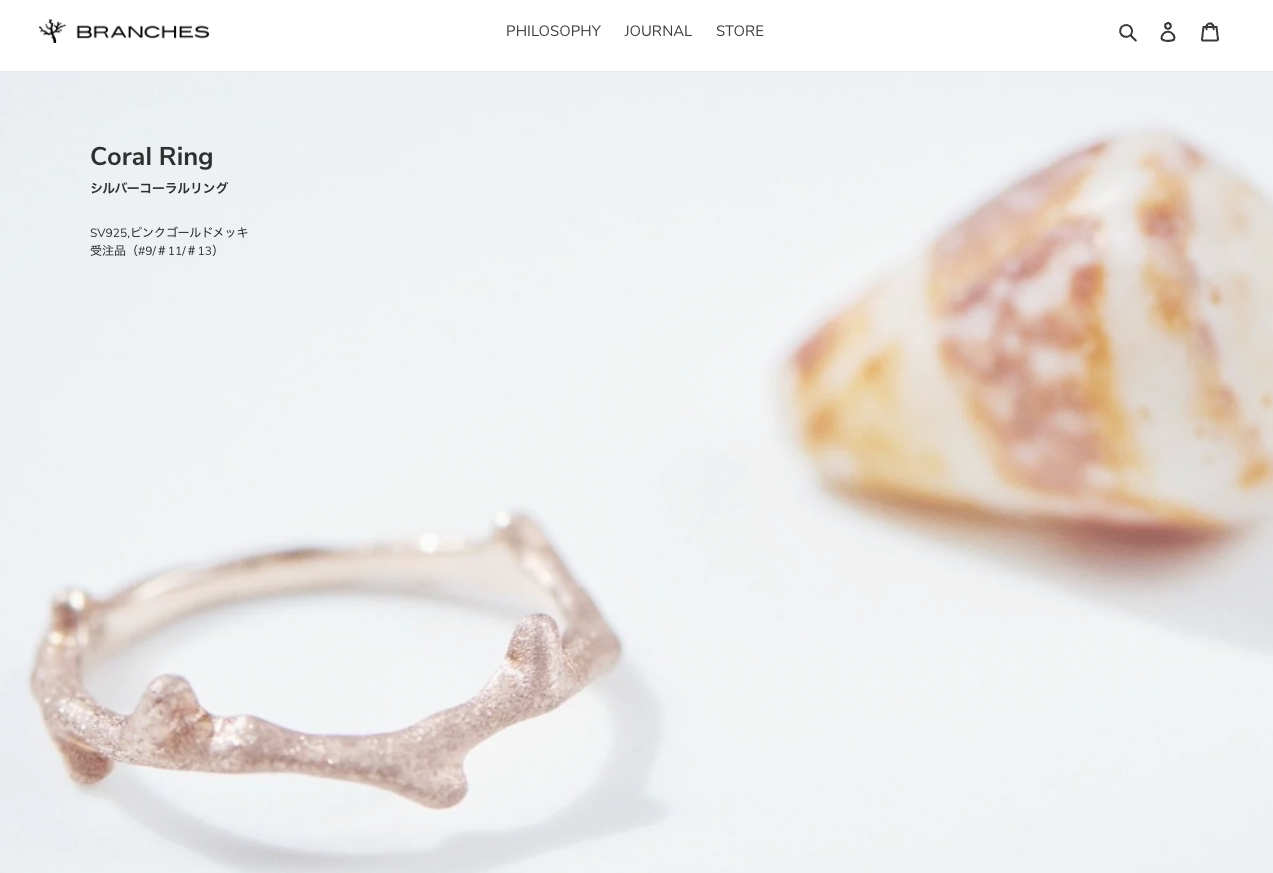Open the search magnifier icon

point(1128,32)
